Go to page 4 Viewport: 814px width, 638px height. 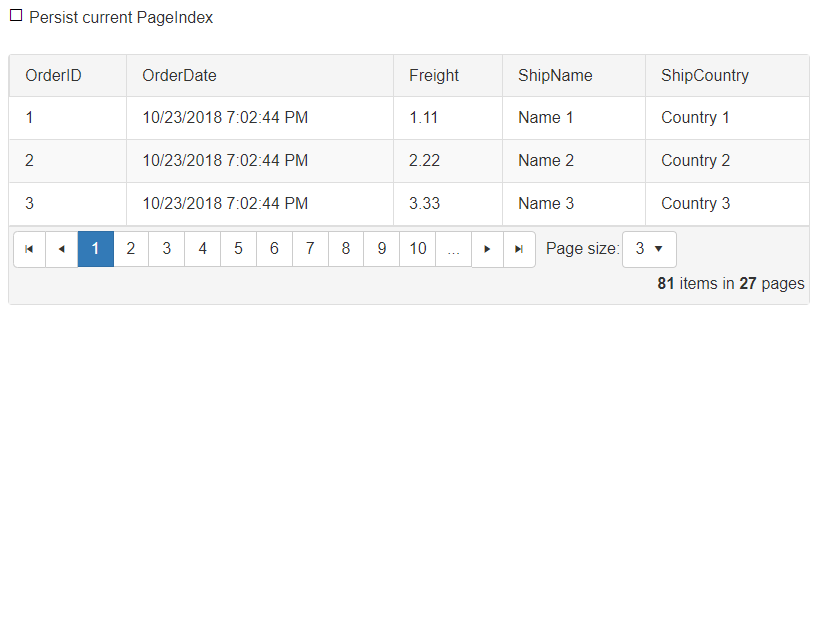point(202,249)
